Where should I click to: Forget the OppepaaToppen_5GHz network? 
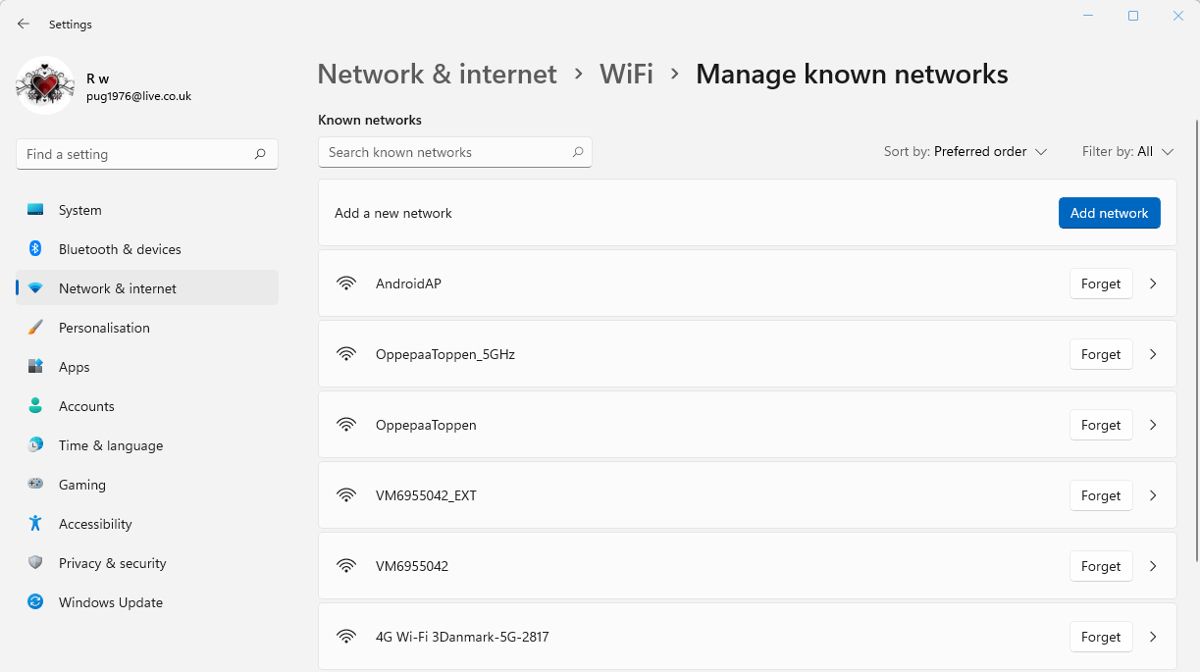[1100, 354]
